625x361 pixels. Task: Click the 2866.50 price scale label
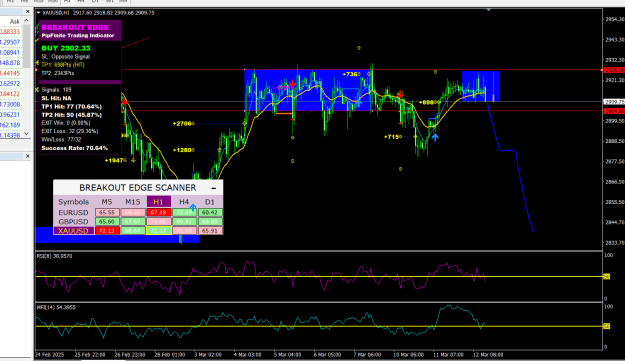pyautogui.click(x=615, y=182)
